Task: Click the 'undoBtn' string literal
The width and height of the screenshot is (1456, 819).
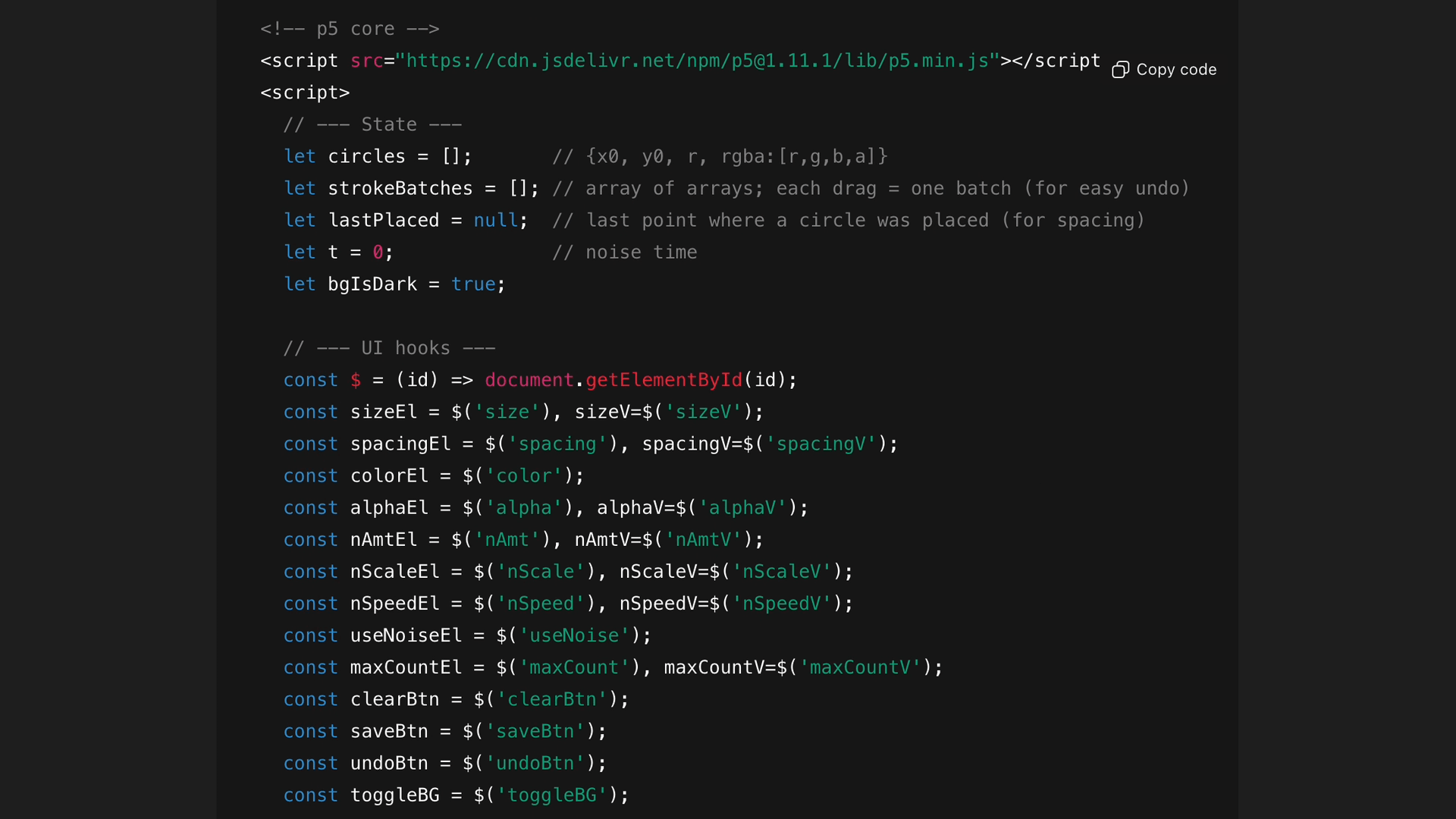Action: 535,763
